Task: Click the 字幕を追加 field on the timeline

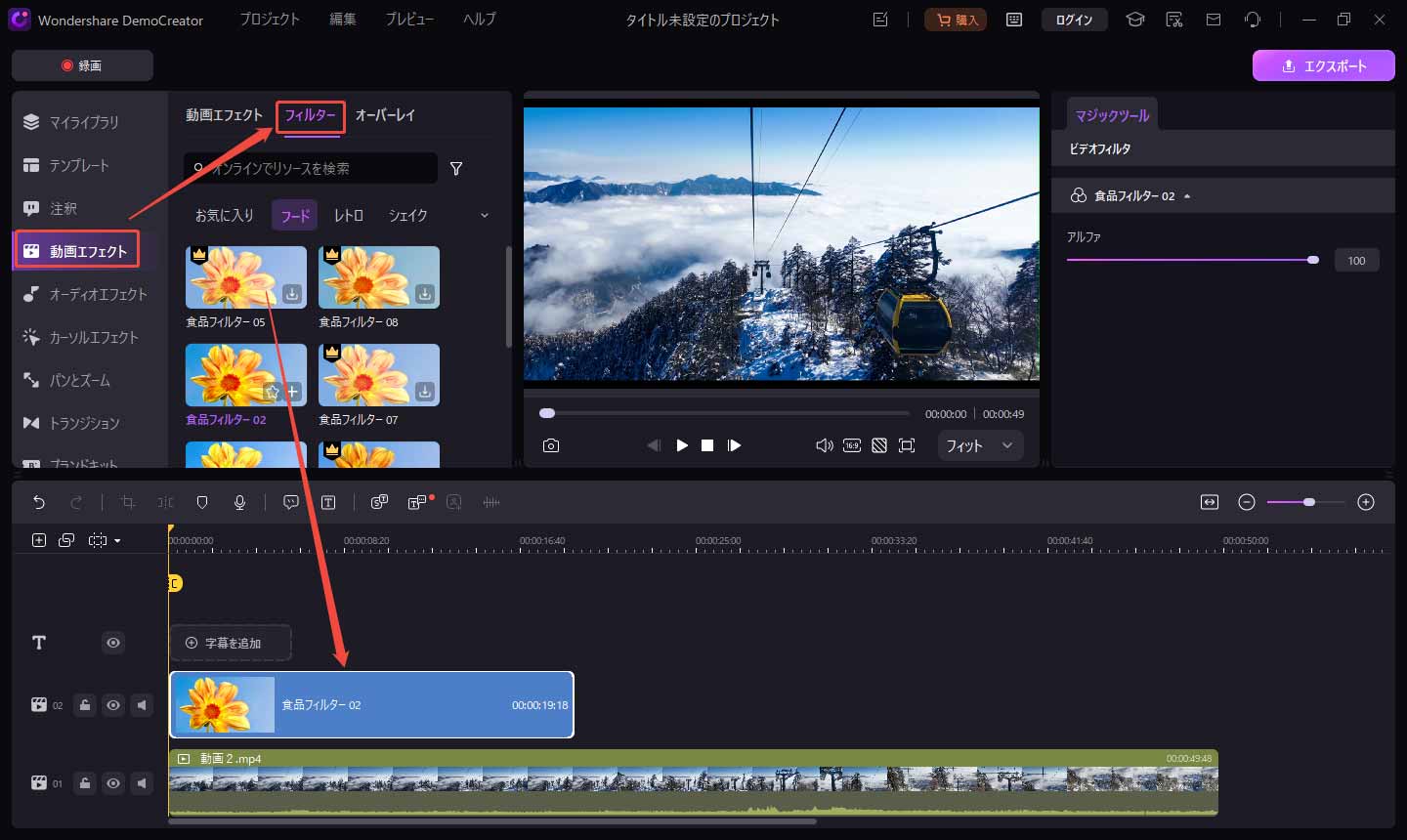Action: [231, 643]
